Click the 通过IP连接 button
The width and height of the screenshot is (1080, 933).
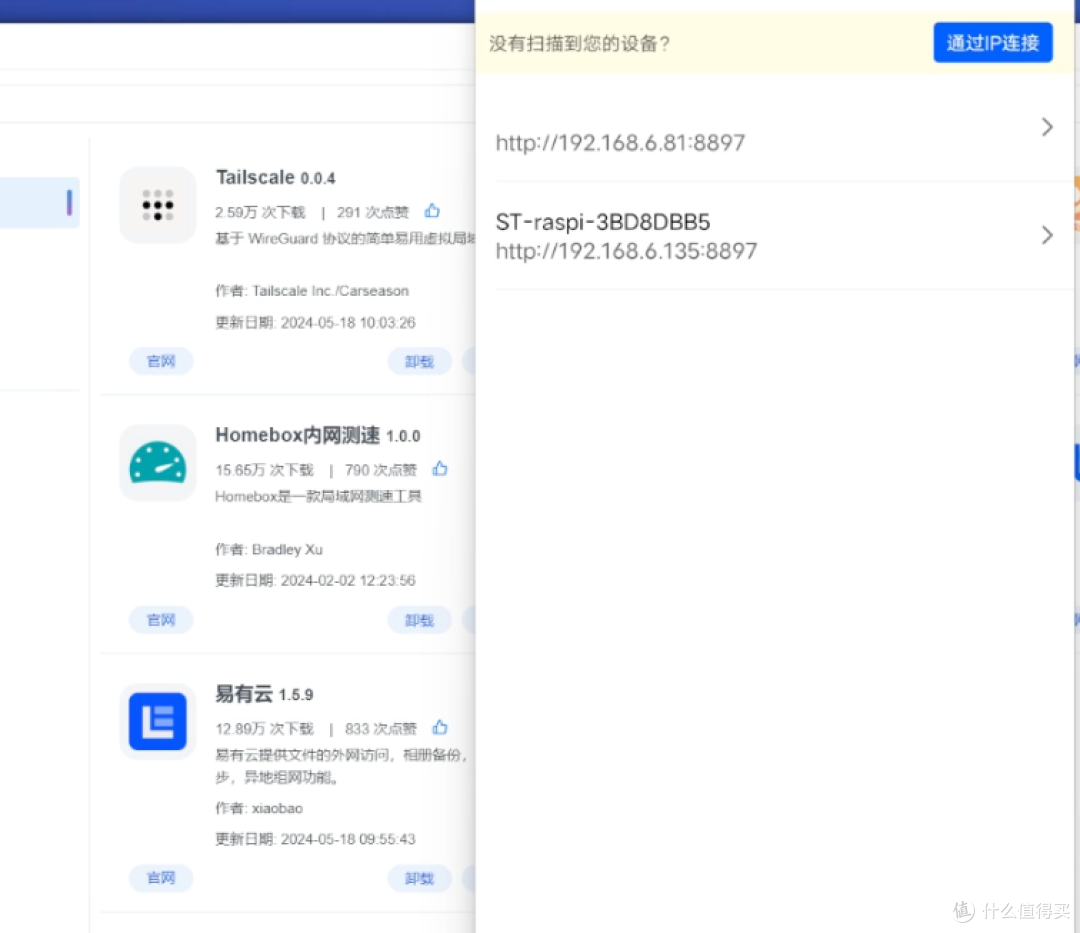pos(993,43)
